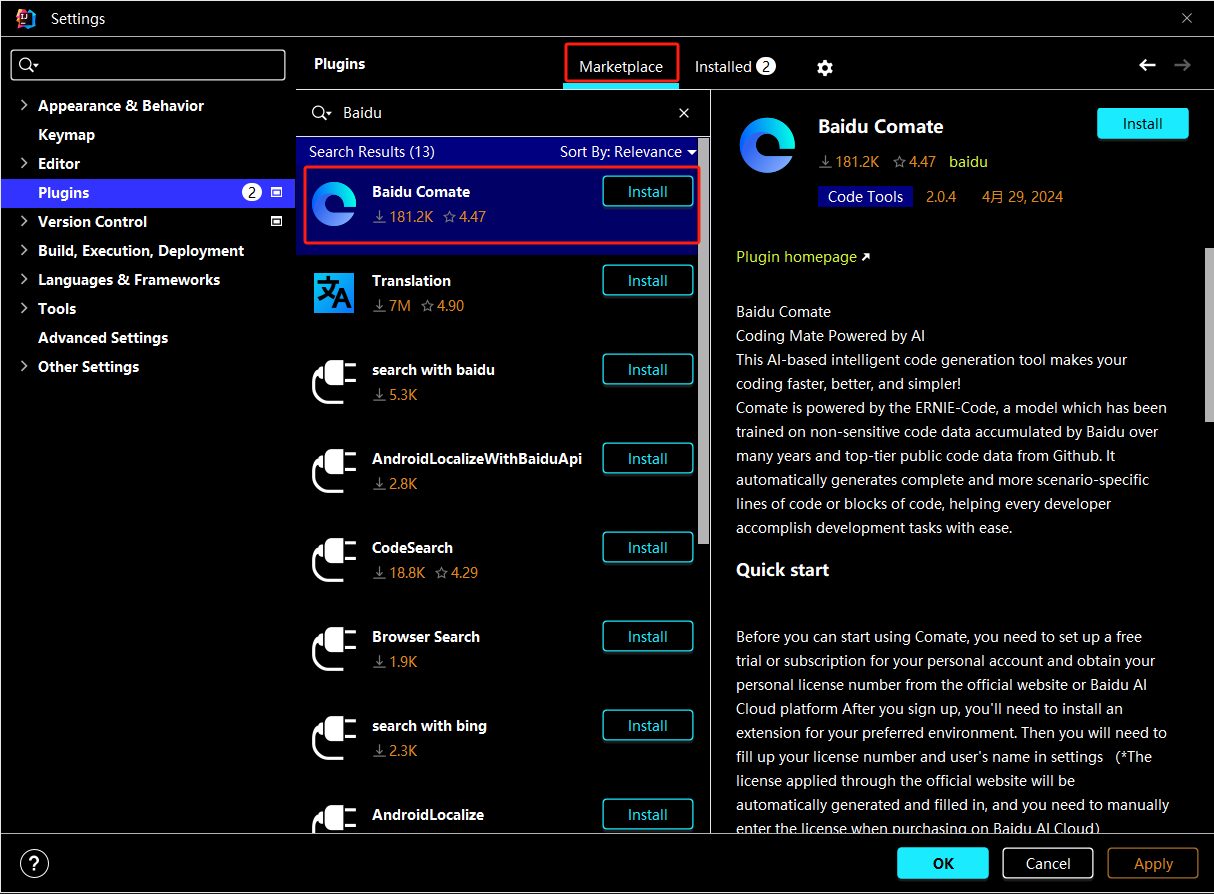The image size is (1214, 894).
Task: Focus the settings search field
Action: [x=148, y=65]
